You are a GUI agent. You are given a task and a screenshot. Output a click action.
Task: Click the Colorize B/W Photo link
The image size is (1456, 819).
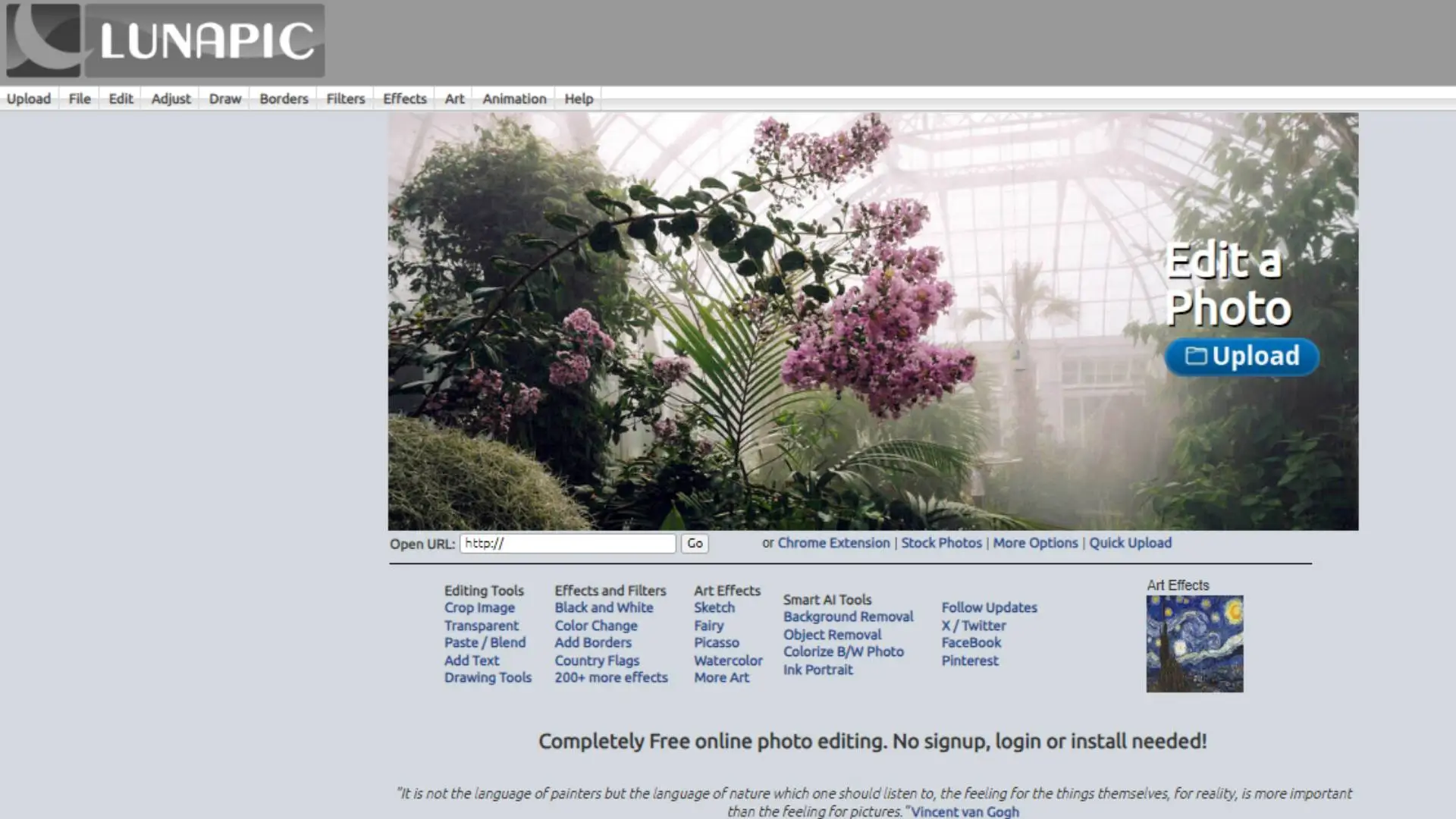coord(844,651)
